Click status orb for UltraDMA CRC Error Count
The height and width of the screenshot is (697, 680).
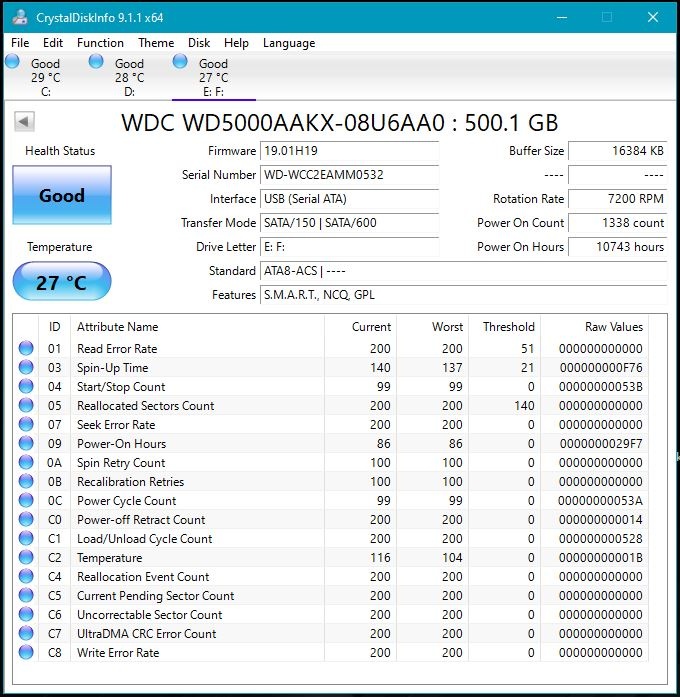point(26,633)
